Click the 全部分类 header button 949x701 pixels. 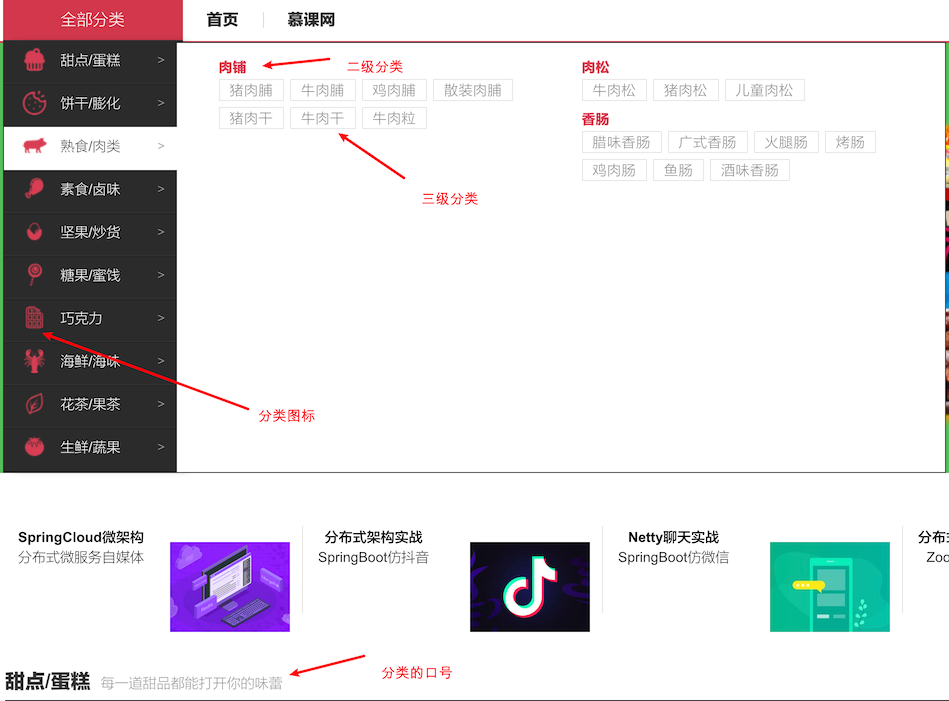[92, 20]
